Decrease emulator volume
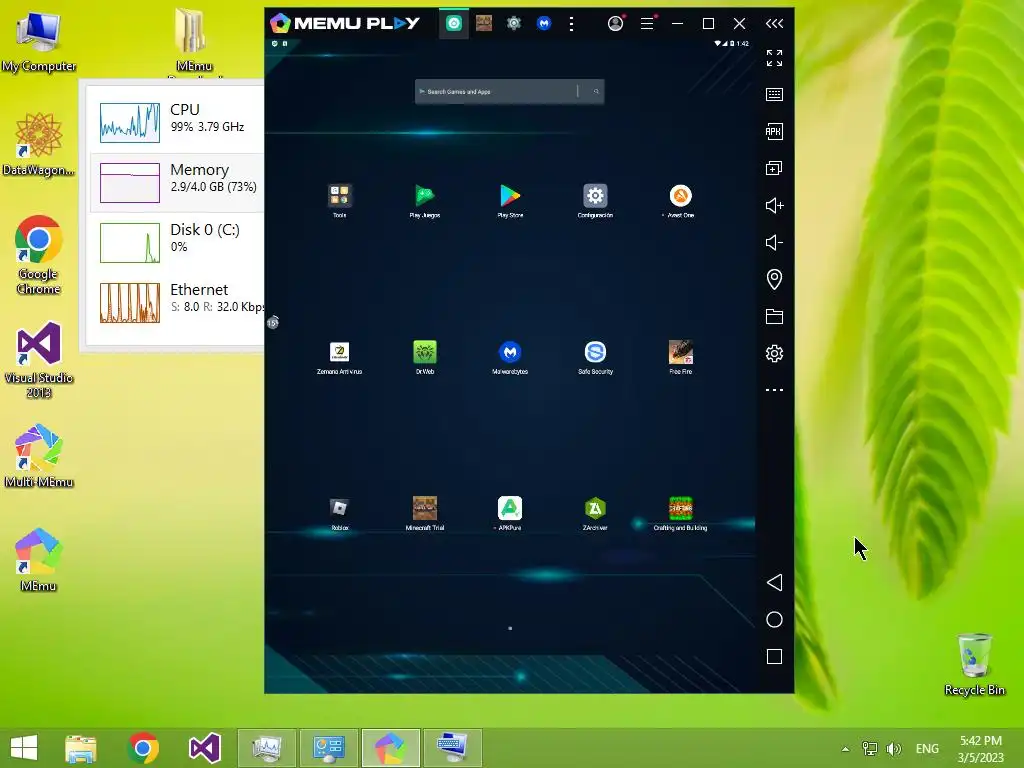 point(774,242)
